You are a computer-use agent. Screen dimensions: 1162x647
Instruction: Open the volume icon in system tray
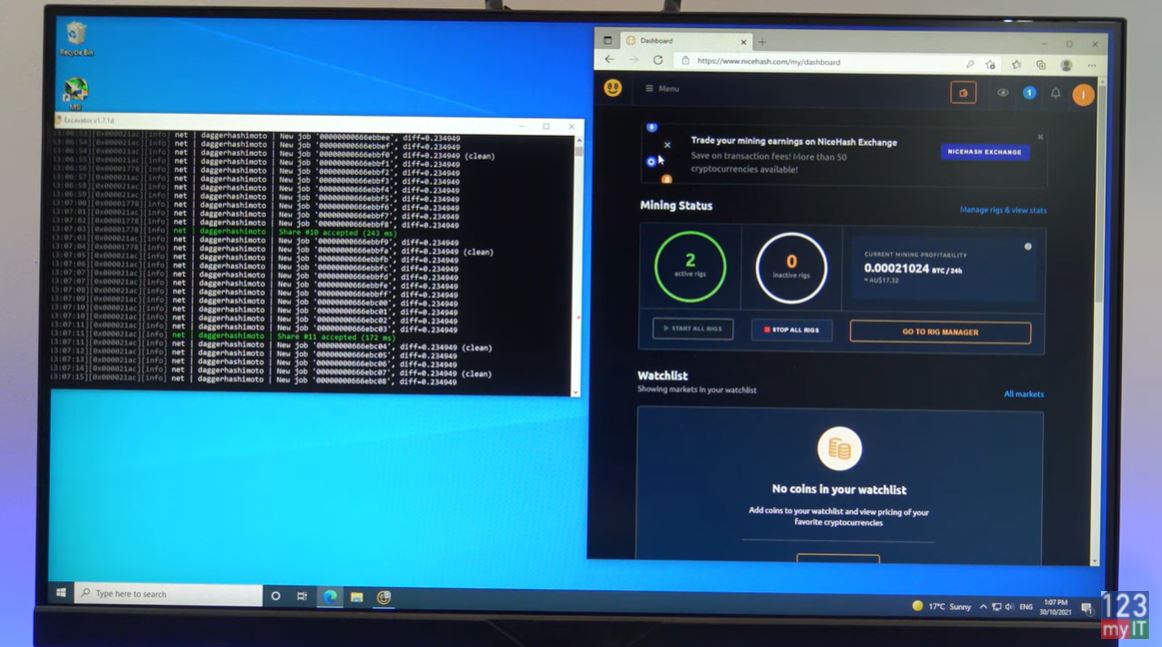coord(1009,607)
